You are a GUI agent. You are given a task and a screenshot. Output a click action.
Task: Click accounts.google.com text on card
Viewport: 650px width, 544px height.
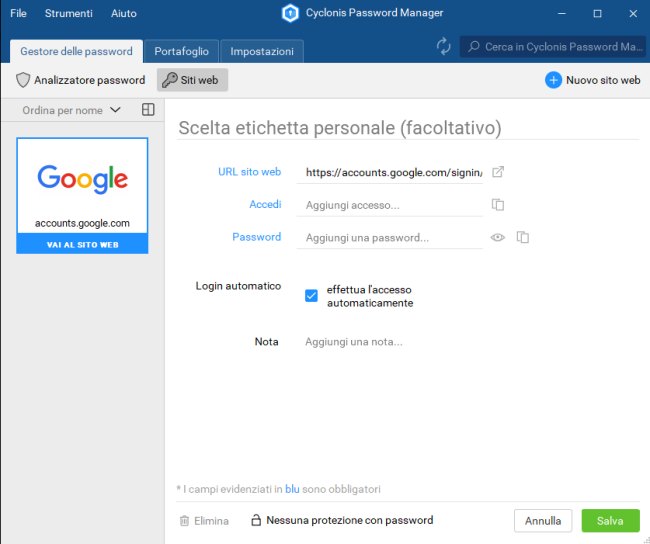click(82, 223)
